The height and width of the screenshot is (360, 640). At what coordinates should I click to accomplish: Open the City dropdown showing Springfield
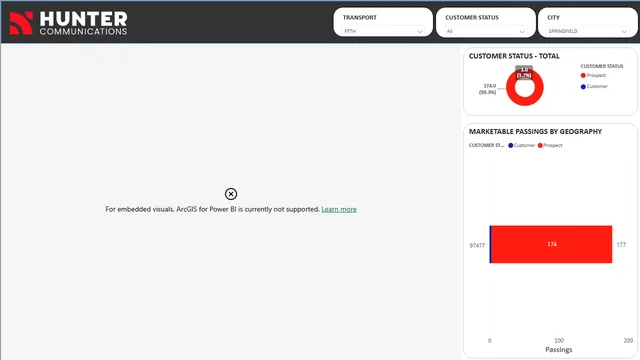tap(587, 31)
